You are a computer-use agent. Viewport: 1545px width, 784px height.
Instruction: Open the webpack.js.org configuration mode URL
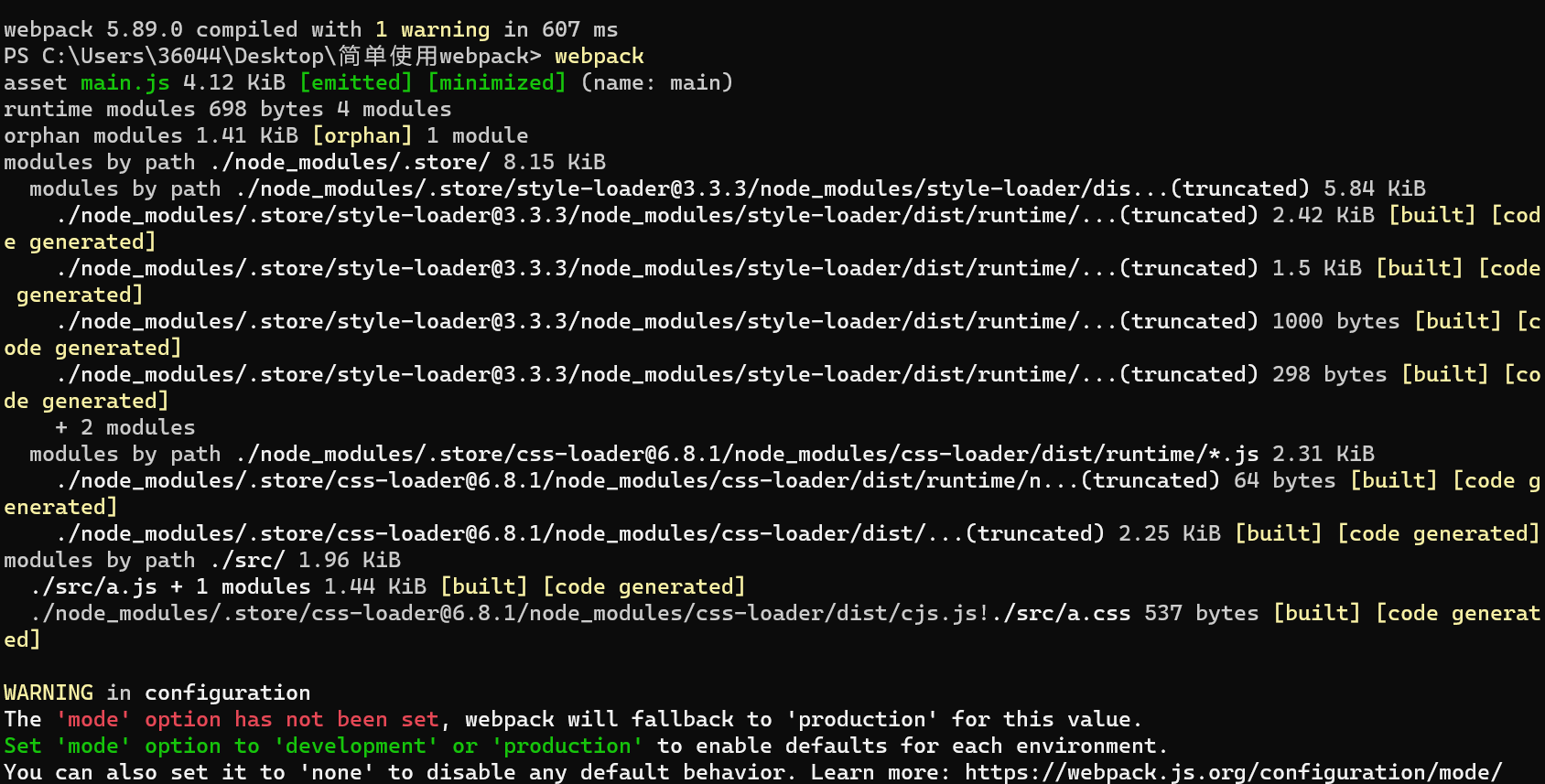tap(1233, 772)
